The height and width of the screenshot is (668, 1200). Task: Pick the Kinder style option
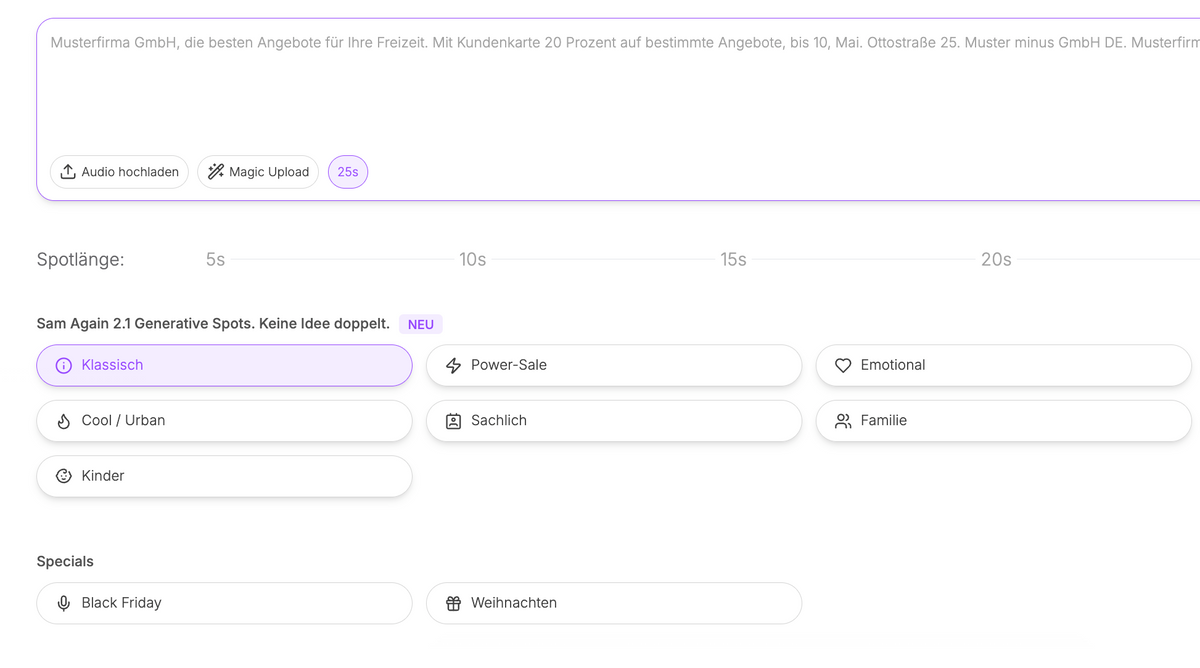224,477
